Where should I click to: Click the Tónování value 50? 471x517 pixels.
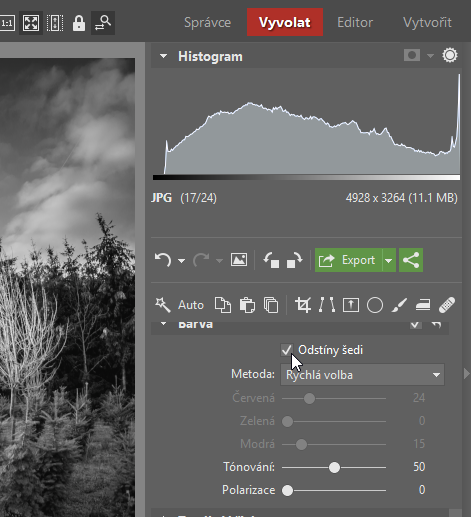point(419,467)
